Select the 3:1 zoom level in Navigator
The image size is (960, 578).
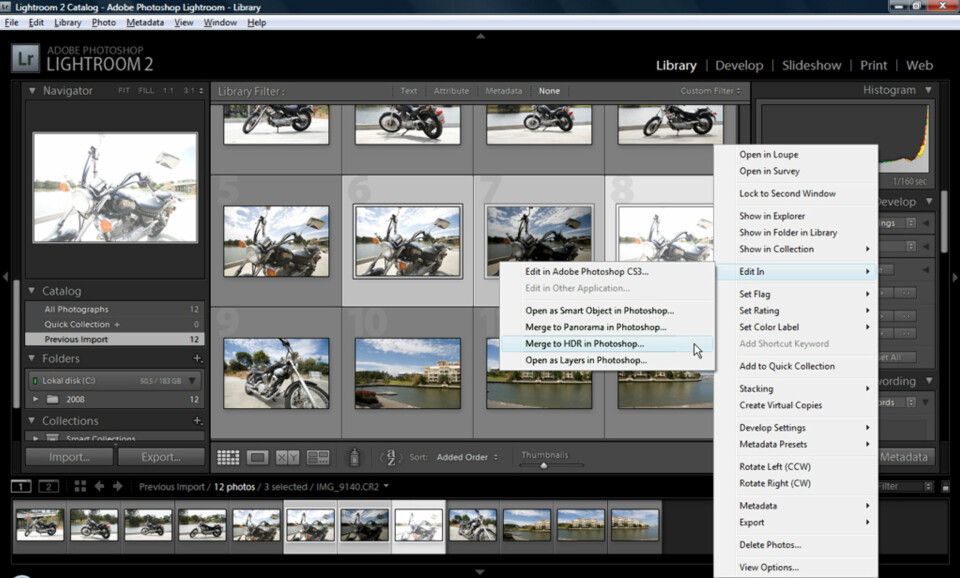189,91
